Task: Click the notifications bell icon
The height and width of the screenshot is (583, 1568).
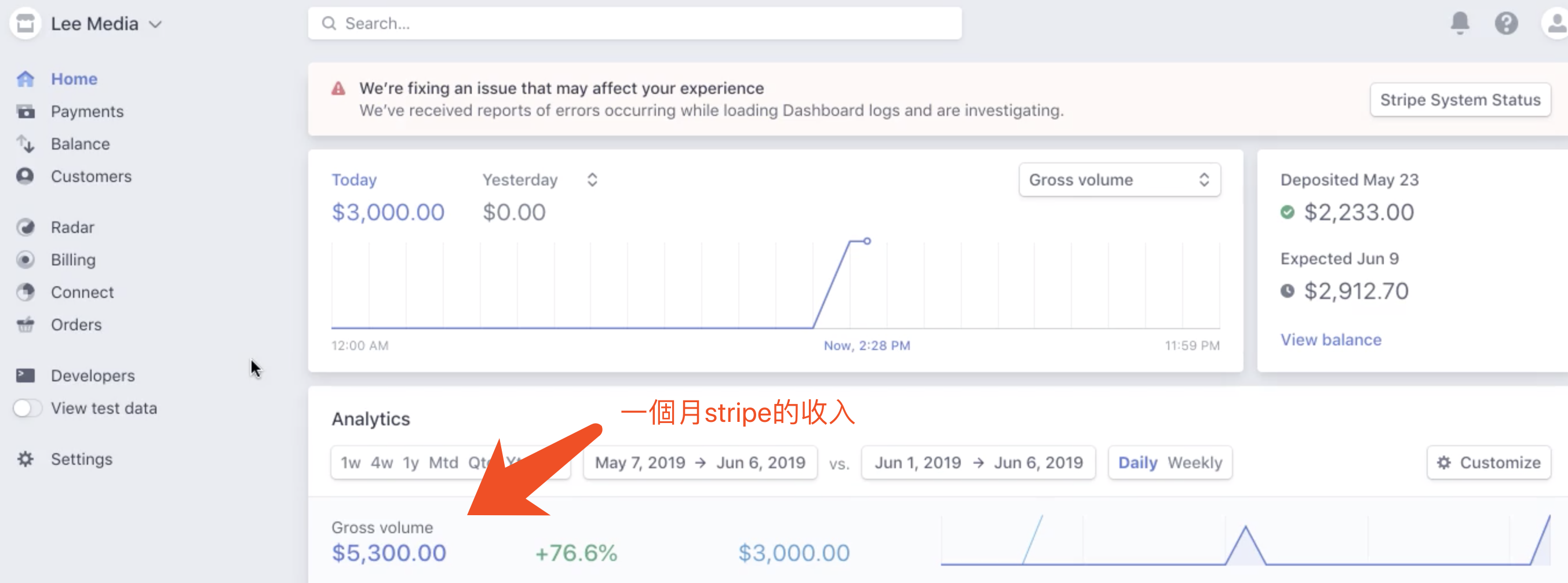Action: (1459, 23)
